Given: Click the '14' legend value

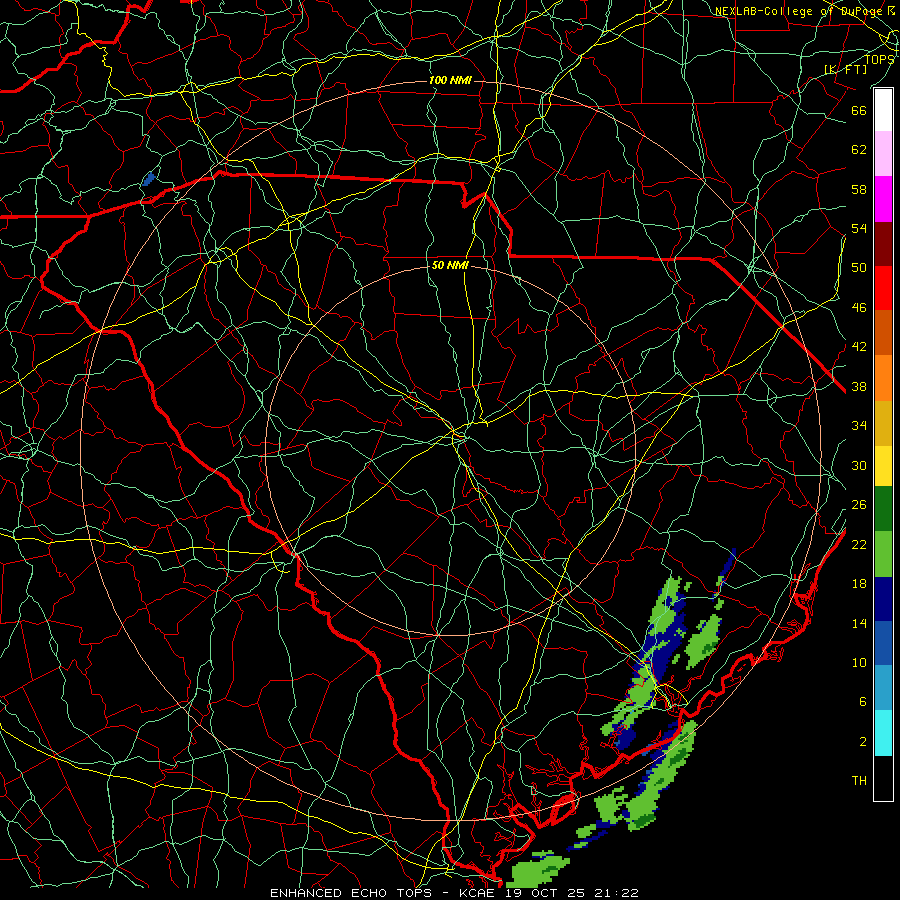Looking at the screenshot, I should tap(859, 623).
